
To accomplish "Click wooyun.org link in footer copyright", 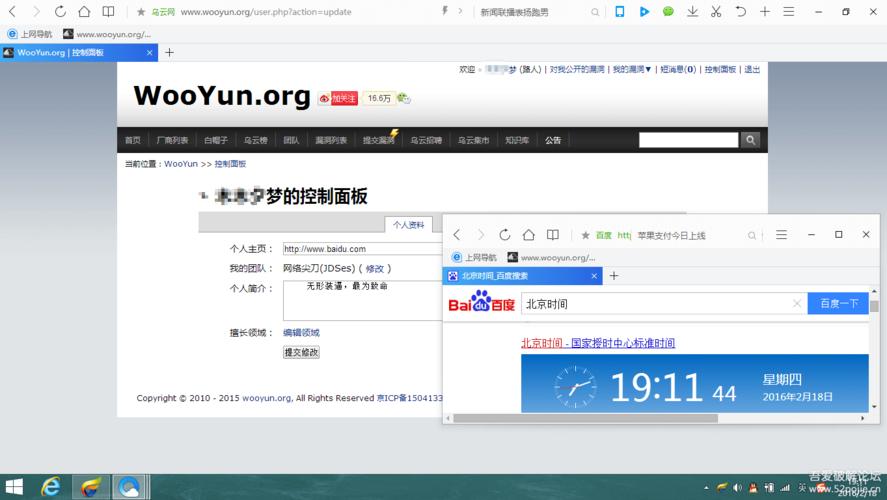I will (x=266, y=398).
